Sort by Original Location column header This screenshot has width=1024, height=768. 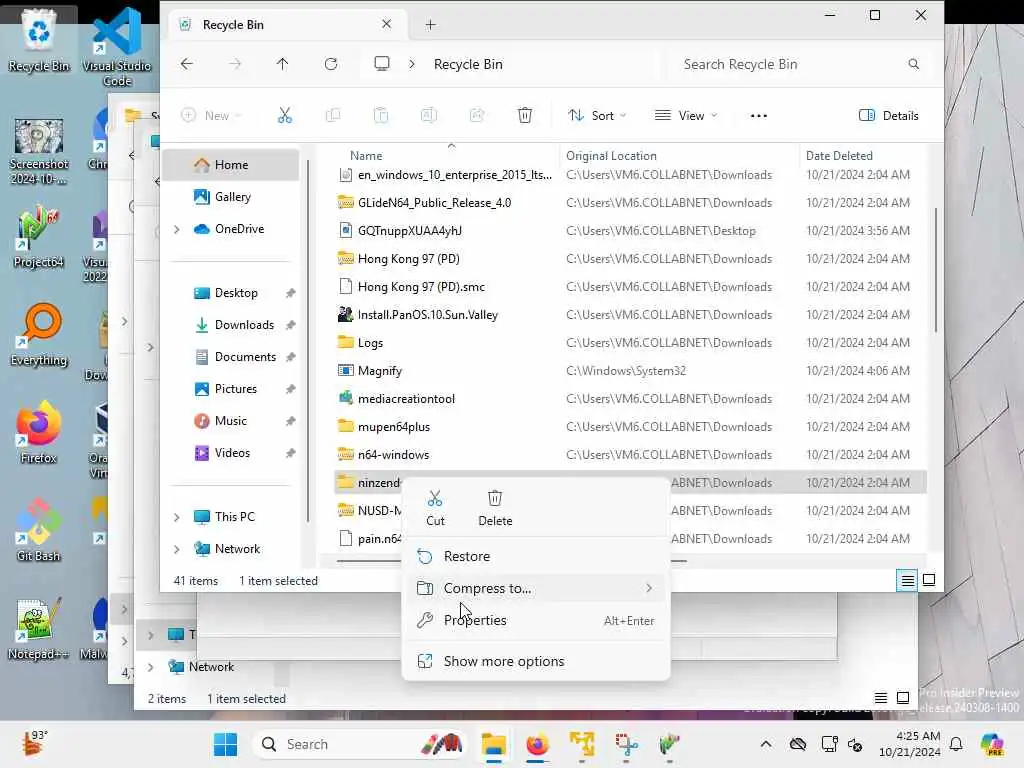pyautogui.click(x=611, y=156)
